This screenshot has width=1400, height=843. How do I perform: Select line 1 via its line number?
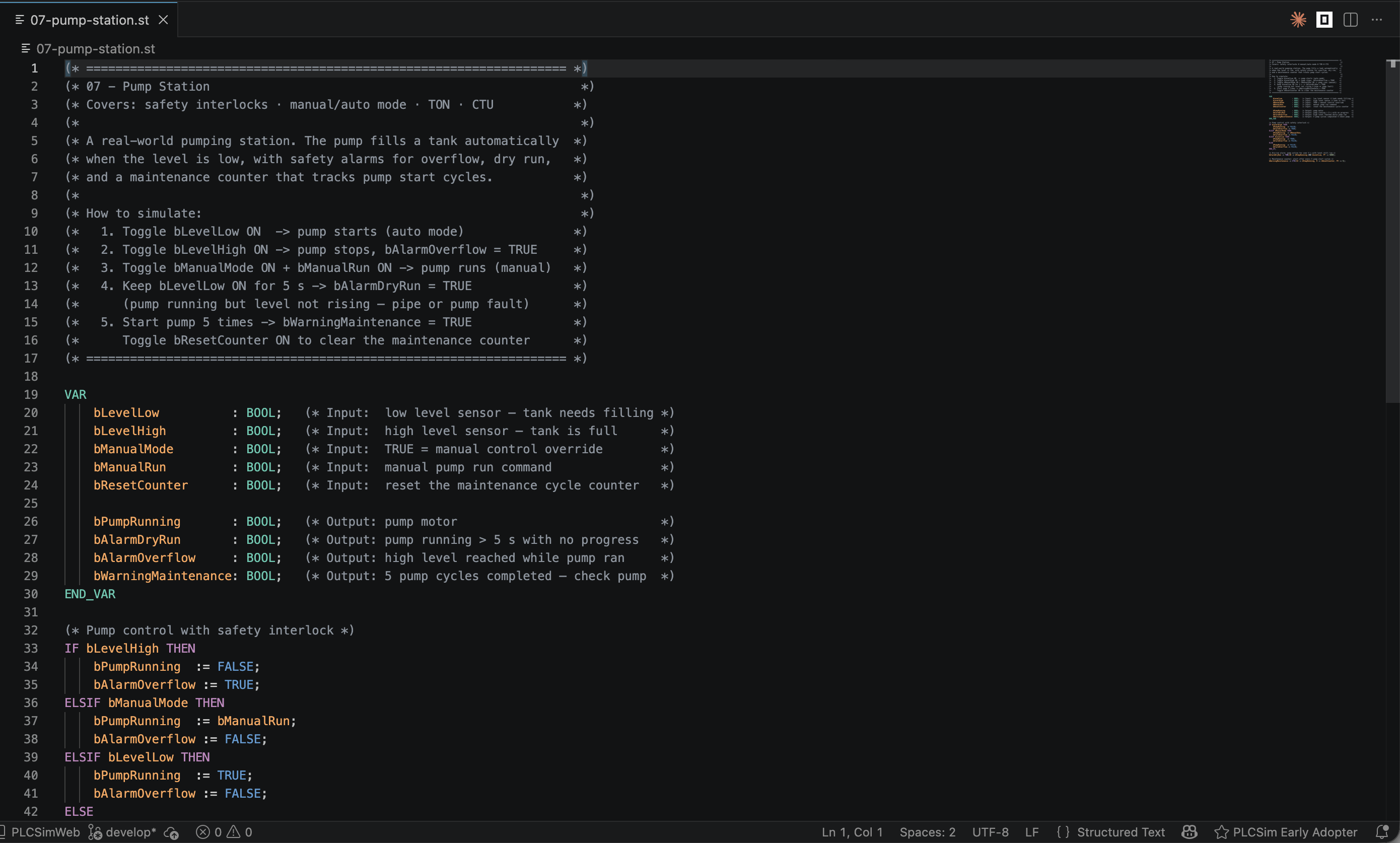35,68
